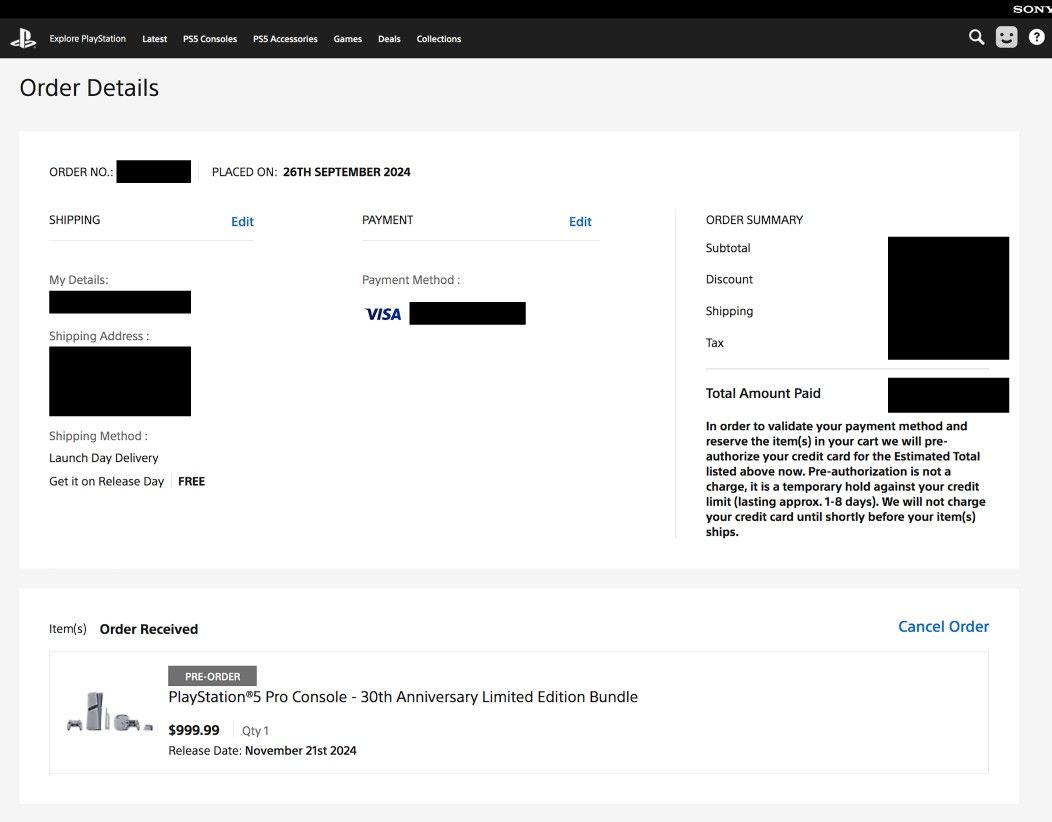The image size is (1052, 822).
Task: Edit the shipping details
Action: click(242, 221)
